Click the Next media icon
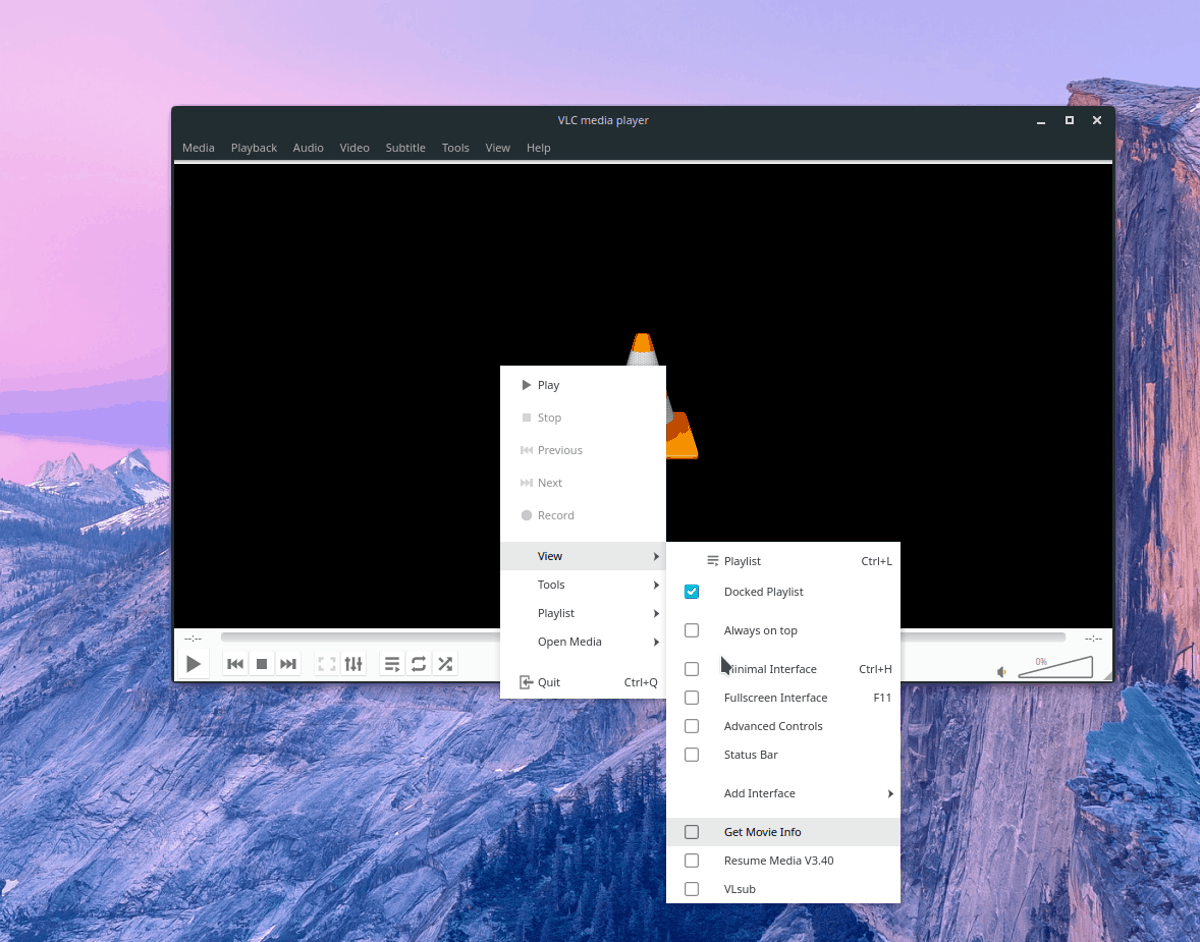Viewport: 1200px width, 942px height. tap(288, 663)
